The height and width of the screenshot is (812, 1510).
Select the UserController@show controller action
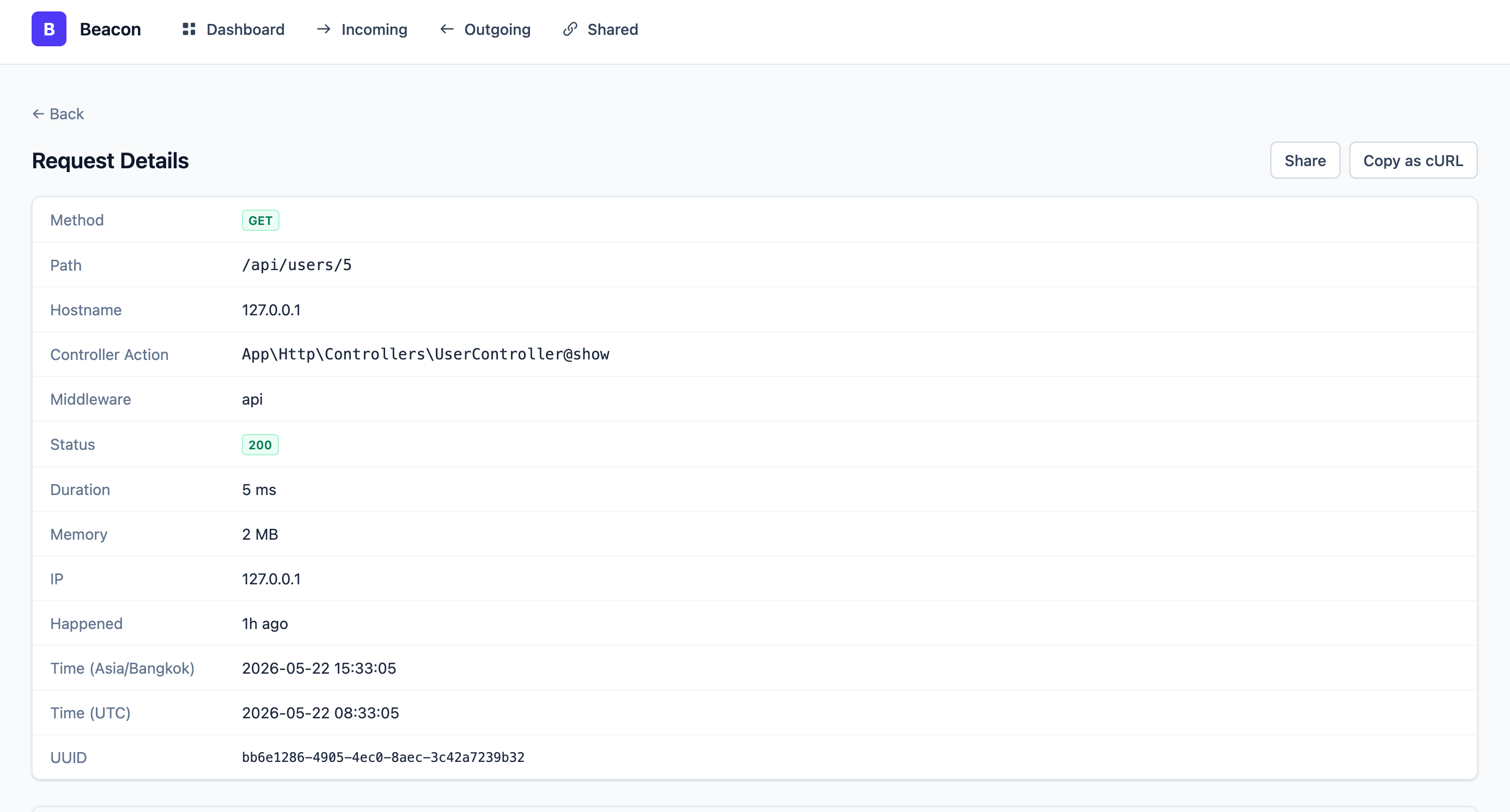[x=425, y=355]
